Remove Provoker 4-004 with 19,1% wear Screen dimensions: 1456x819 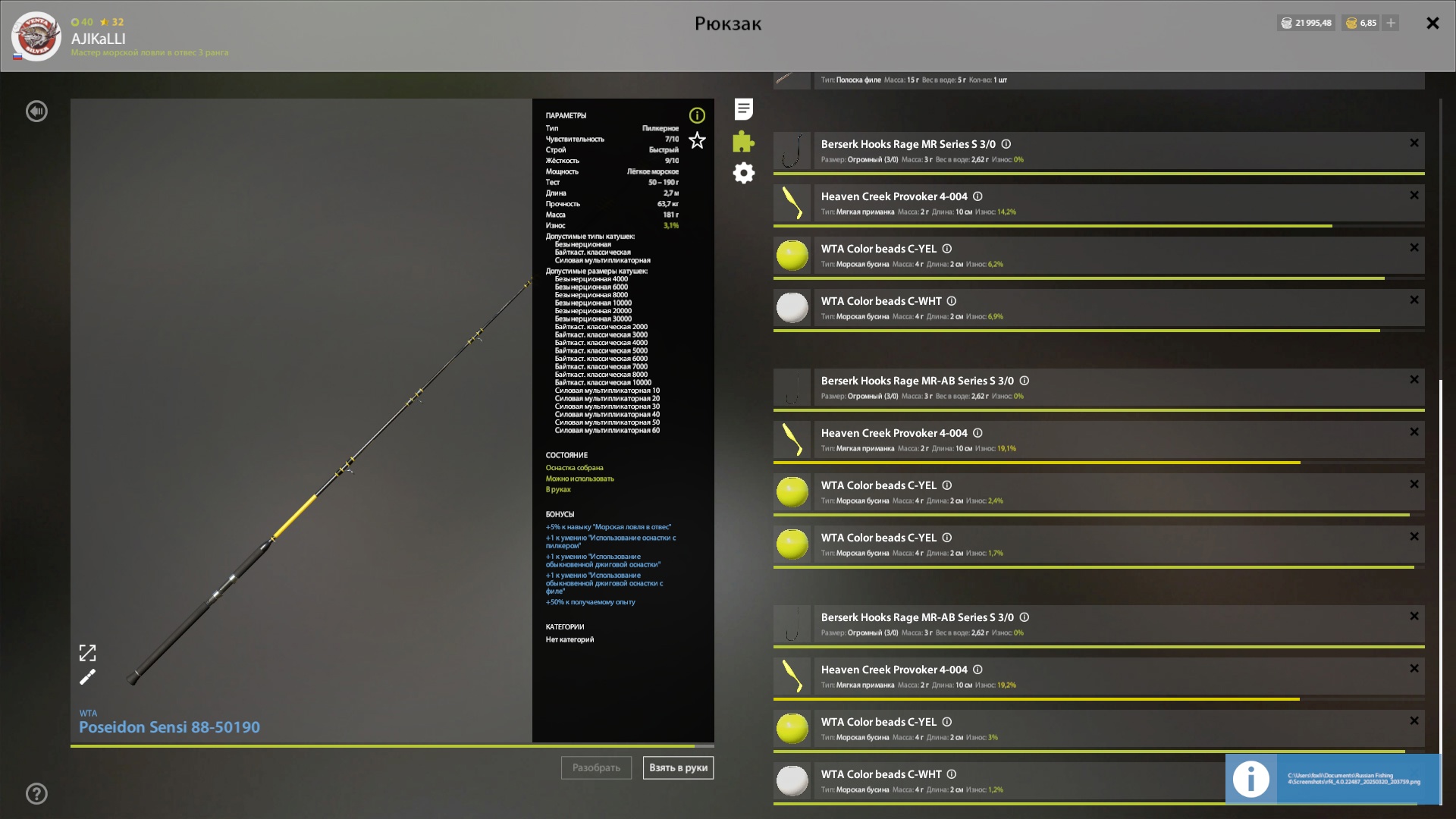pos(1414,431)
